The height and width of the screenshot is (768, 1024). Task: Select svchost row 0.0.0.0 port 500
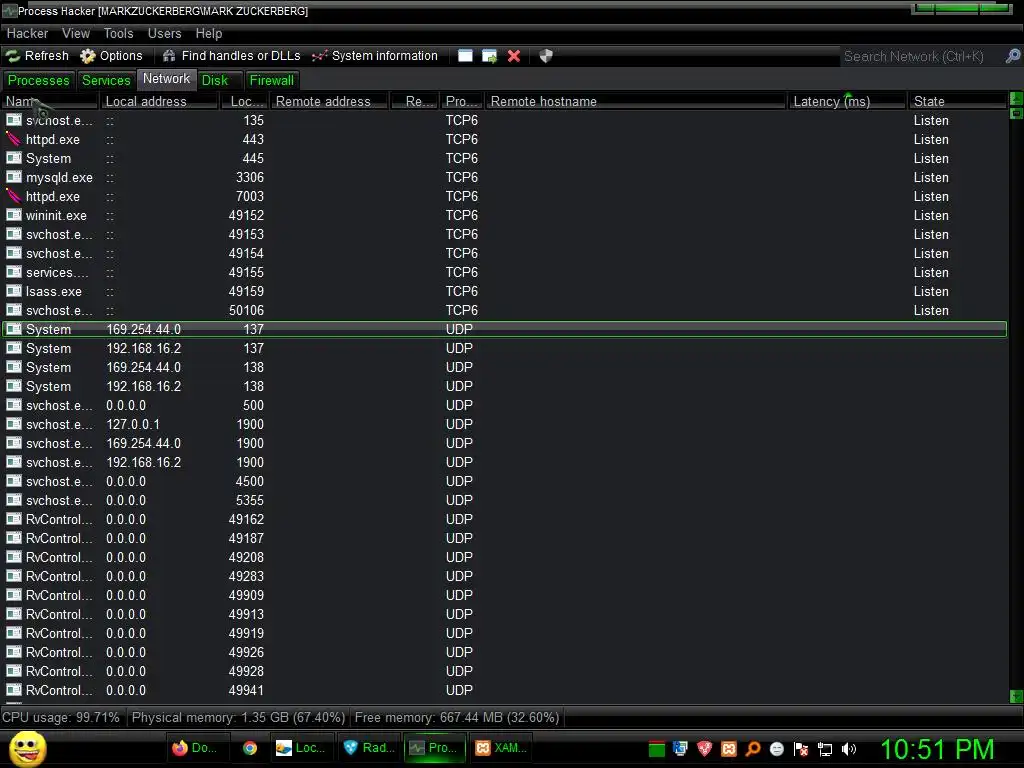504,405
